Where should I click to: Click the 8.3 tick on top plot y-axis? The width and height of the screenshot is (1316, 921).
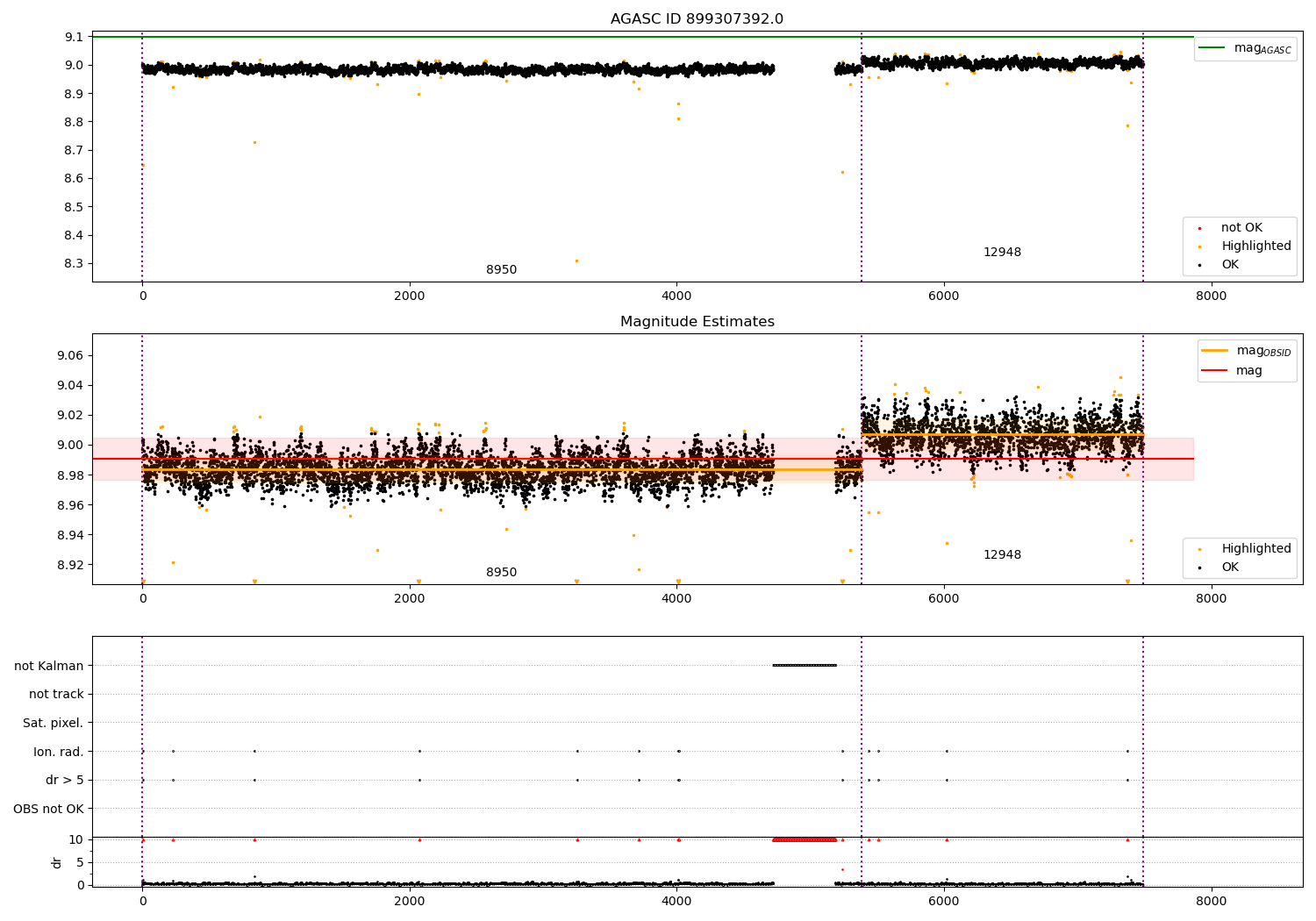pyautogui.click(x=75, y=264)
